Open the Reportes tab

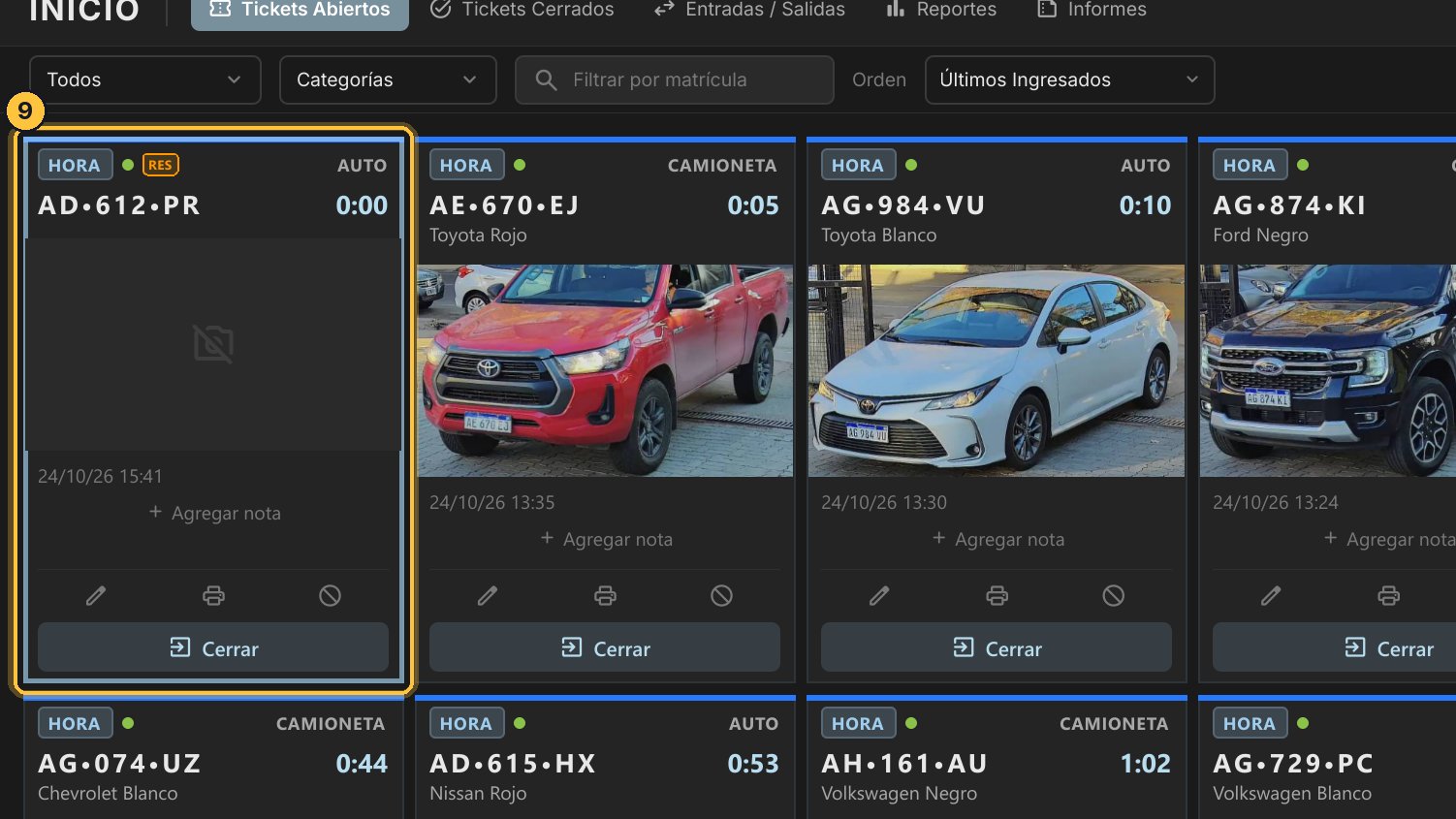pos(940,10)
